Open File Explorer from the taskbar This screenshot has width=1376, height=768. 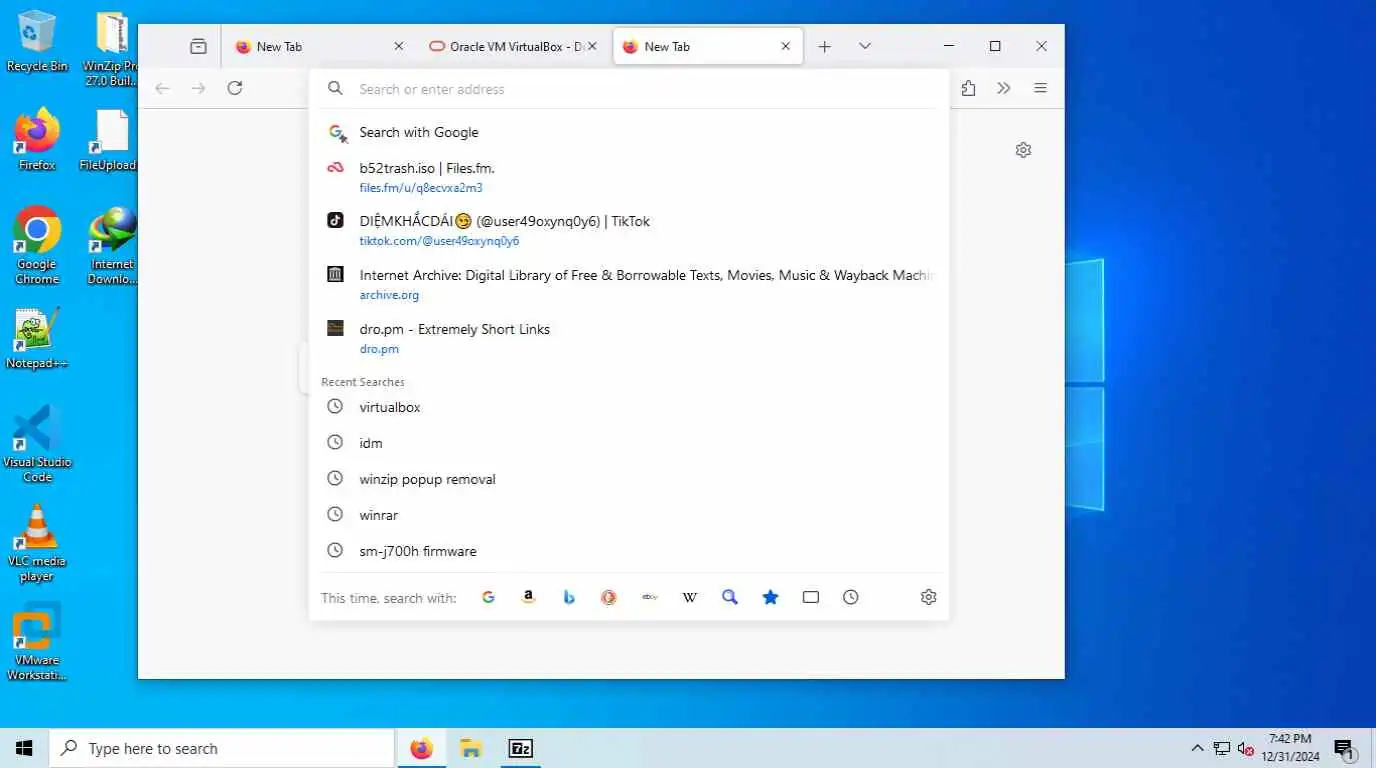coord(471,748)
